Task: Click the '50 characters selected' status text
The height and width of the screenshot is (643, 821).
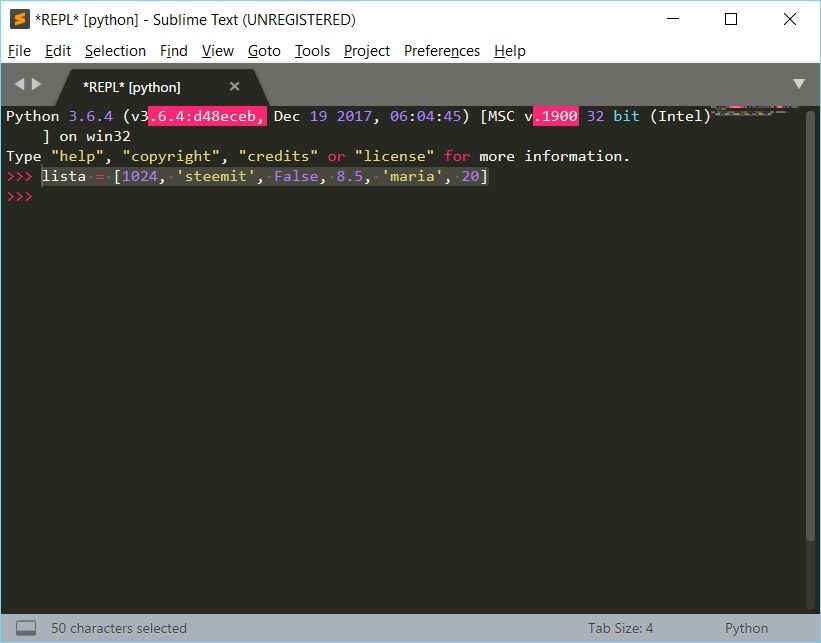Action: (x=119, y=628)
